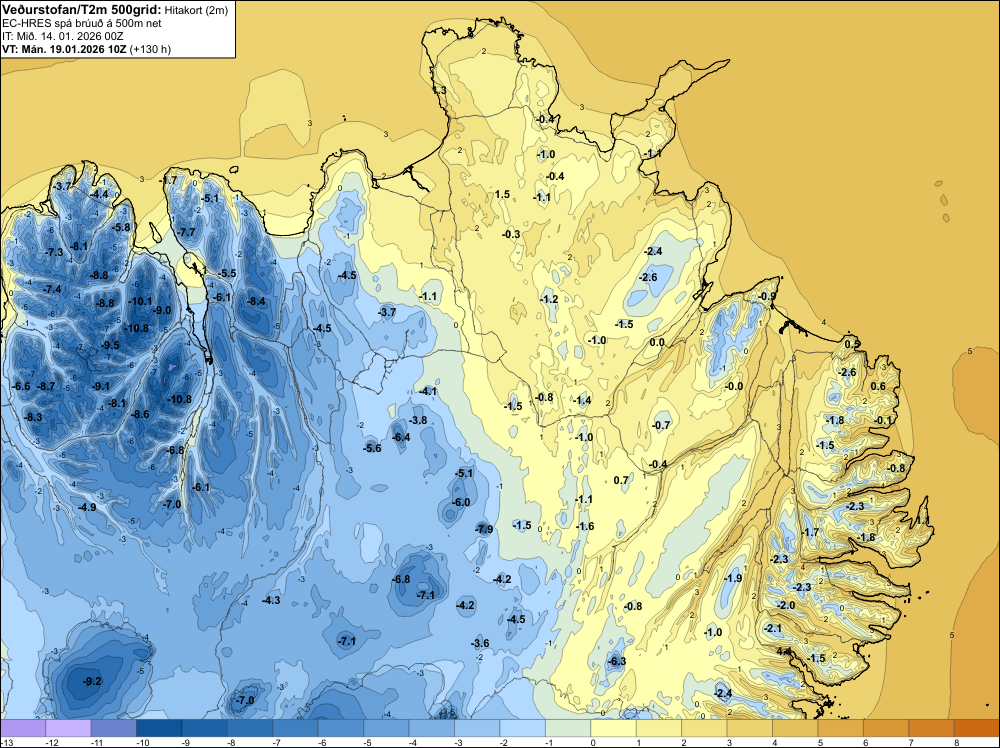This screenshot has width=1000, height=748.
Task: Select the '-4.9' temperature label
Action: (87, 507)
